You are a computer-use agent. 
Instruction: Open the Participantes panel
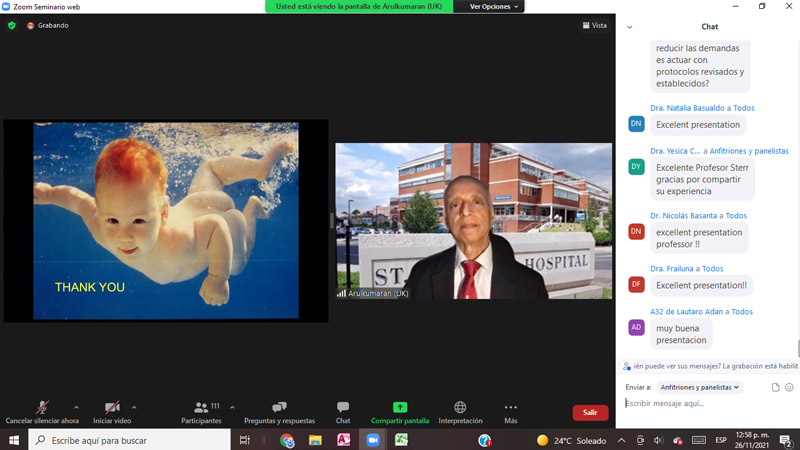pyautogui.click(x=201, y=412)
